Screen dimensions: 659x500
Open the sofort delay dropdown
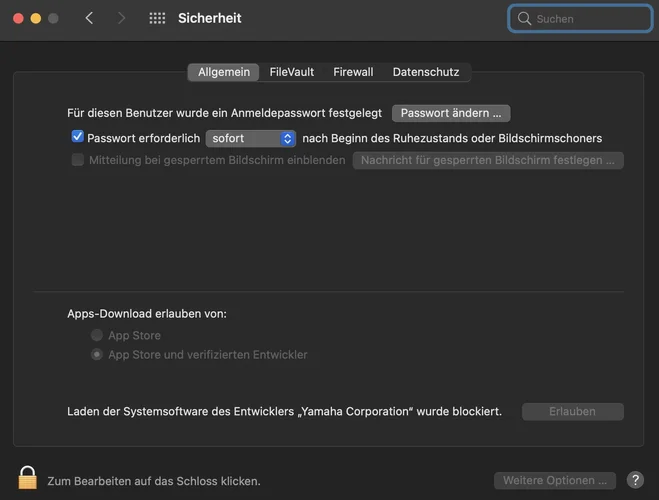(x=250, y=138)
